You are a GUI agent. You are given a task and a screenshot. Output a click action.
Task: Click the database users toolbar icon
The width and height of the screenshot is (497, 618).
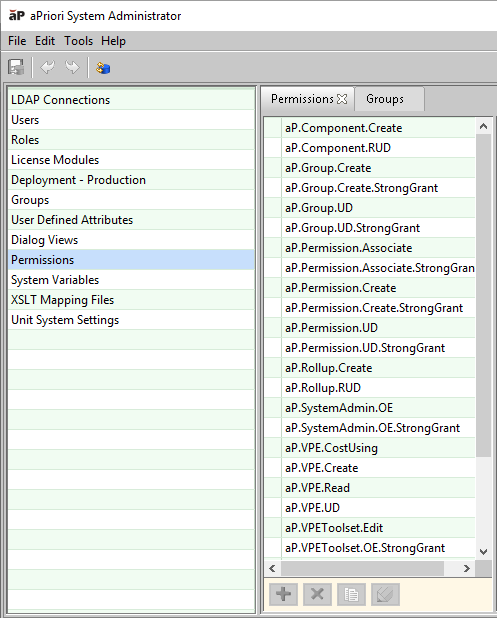click(x=103, y=68)
